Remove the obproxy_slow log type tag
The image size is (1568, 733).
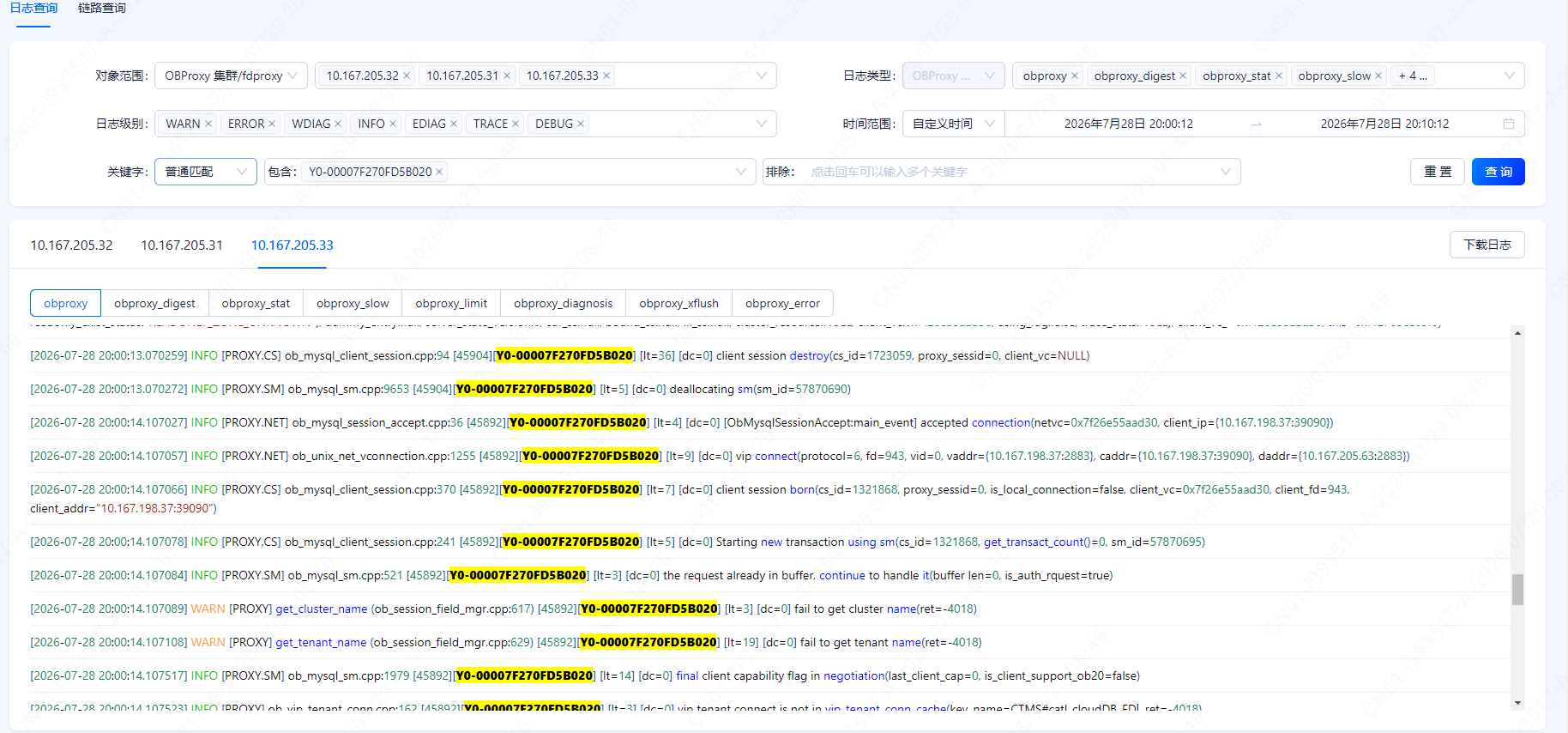pyautogui.click(x=1378, y=76)
